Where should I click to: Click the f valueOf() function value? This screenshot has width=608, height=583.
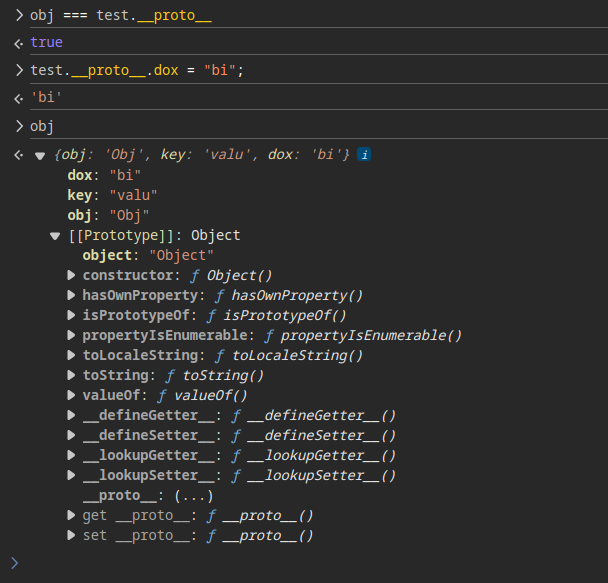(x=202, y=395)
